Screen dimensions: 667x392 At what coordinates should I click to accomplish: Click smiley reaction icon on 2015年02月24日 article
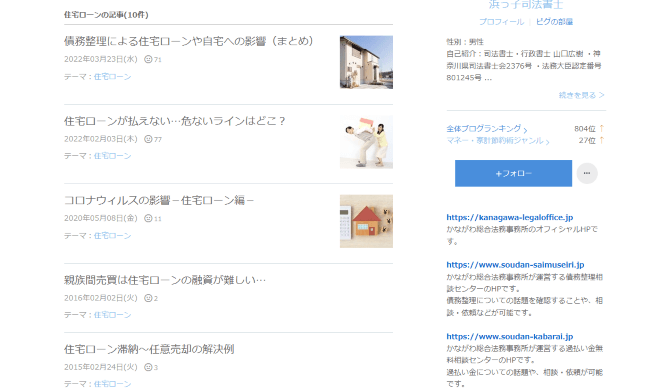pyautogui.click(x=148, y=367)
